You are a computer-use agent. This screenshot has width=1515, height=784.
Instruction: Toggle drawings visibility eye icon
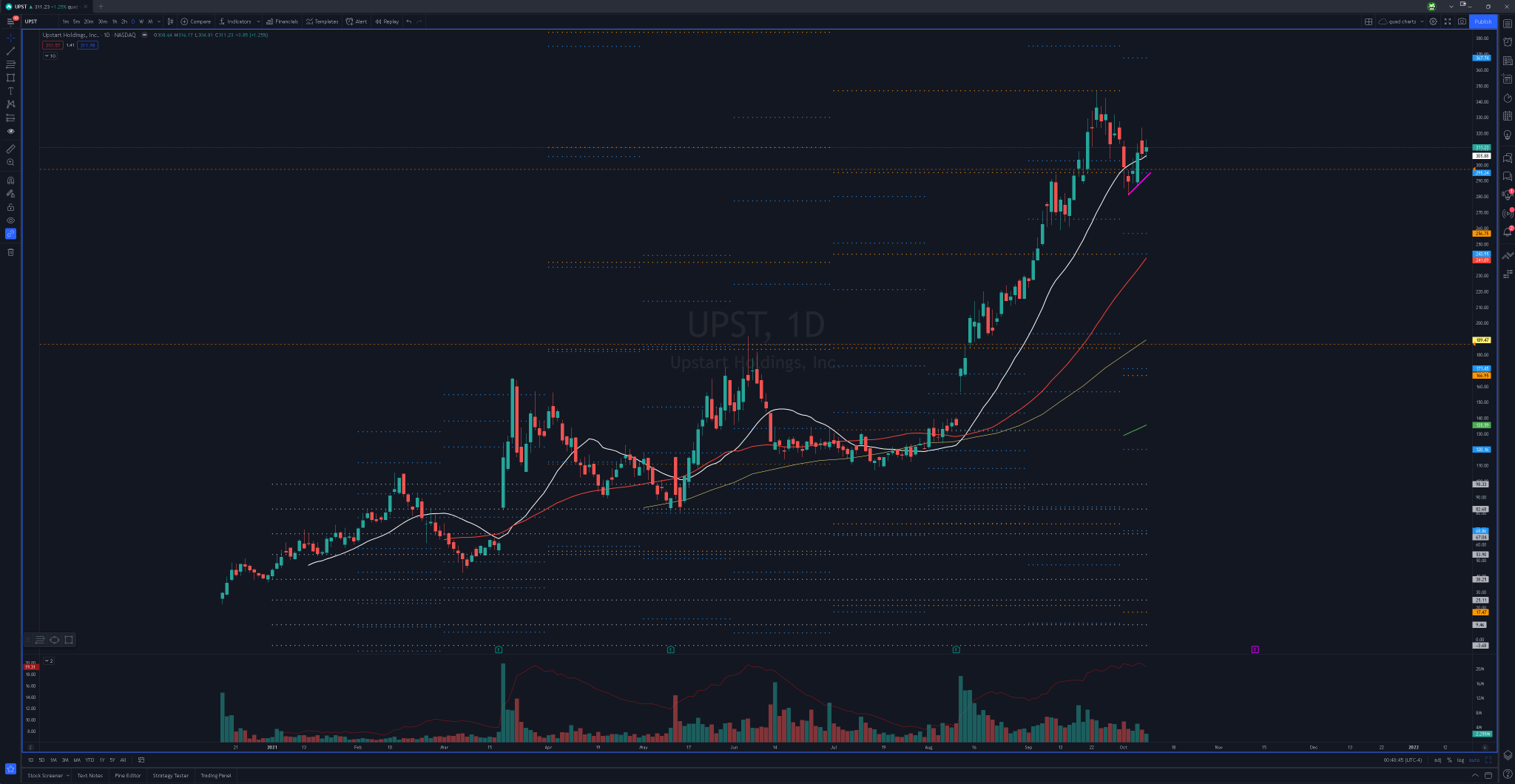click(10, 220)
